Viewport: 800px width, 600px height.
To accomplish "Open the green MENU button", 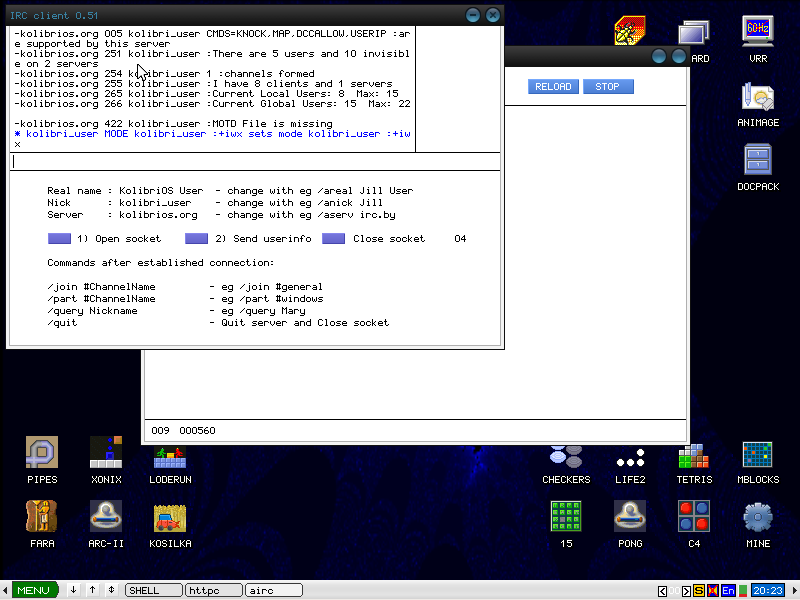I will 34,590.
